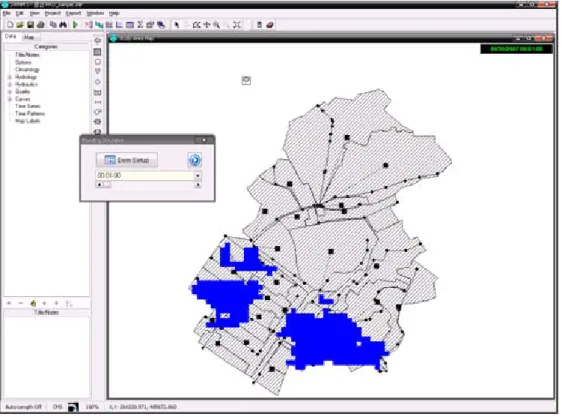Click the dark clipboard toolbar icon
Viewport: 562px width, 417px height.
tap(259, 25)
